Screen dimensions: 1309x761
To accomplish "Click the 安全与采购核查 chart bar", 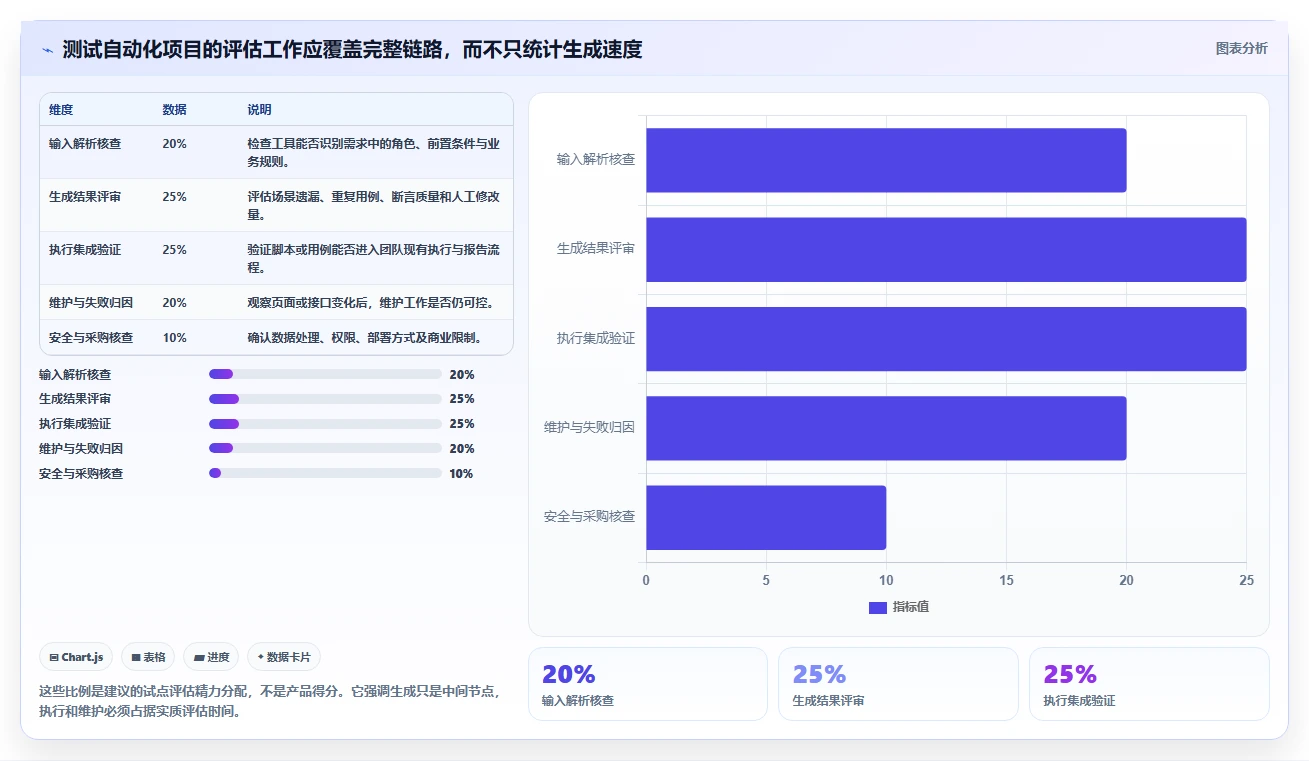I will [766, 518].
